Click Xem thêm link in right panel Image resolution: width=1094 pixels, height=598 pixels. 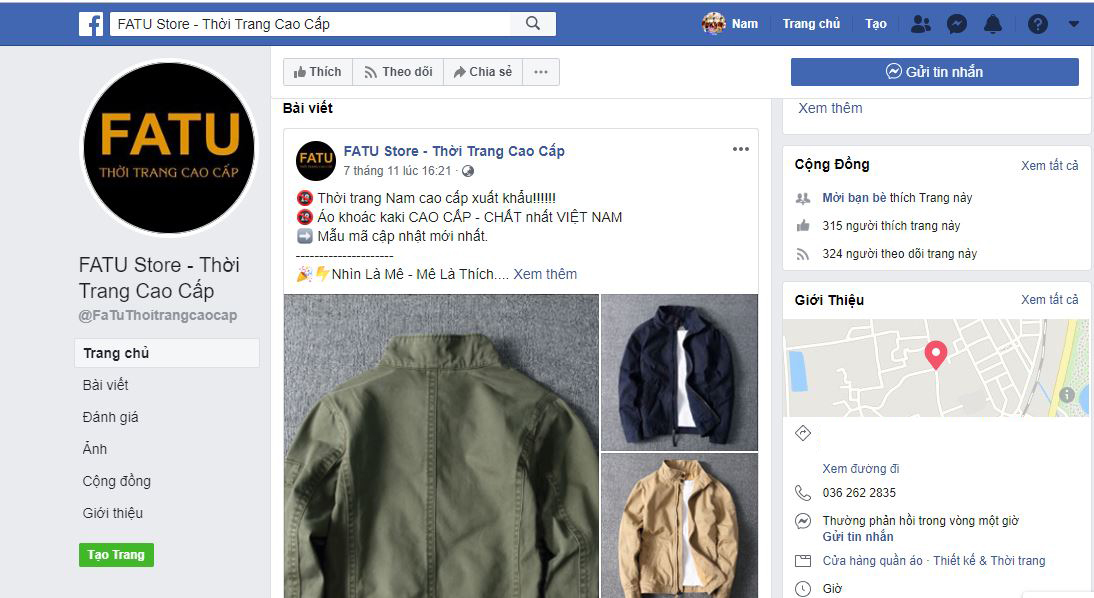click(830, 108)
